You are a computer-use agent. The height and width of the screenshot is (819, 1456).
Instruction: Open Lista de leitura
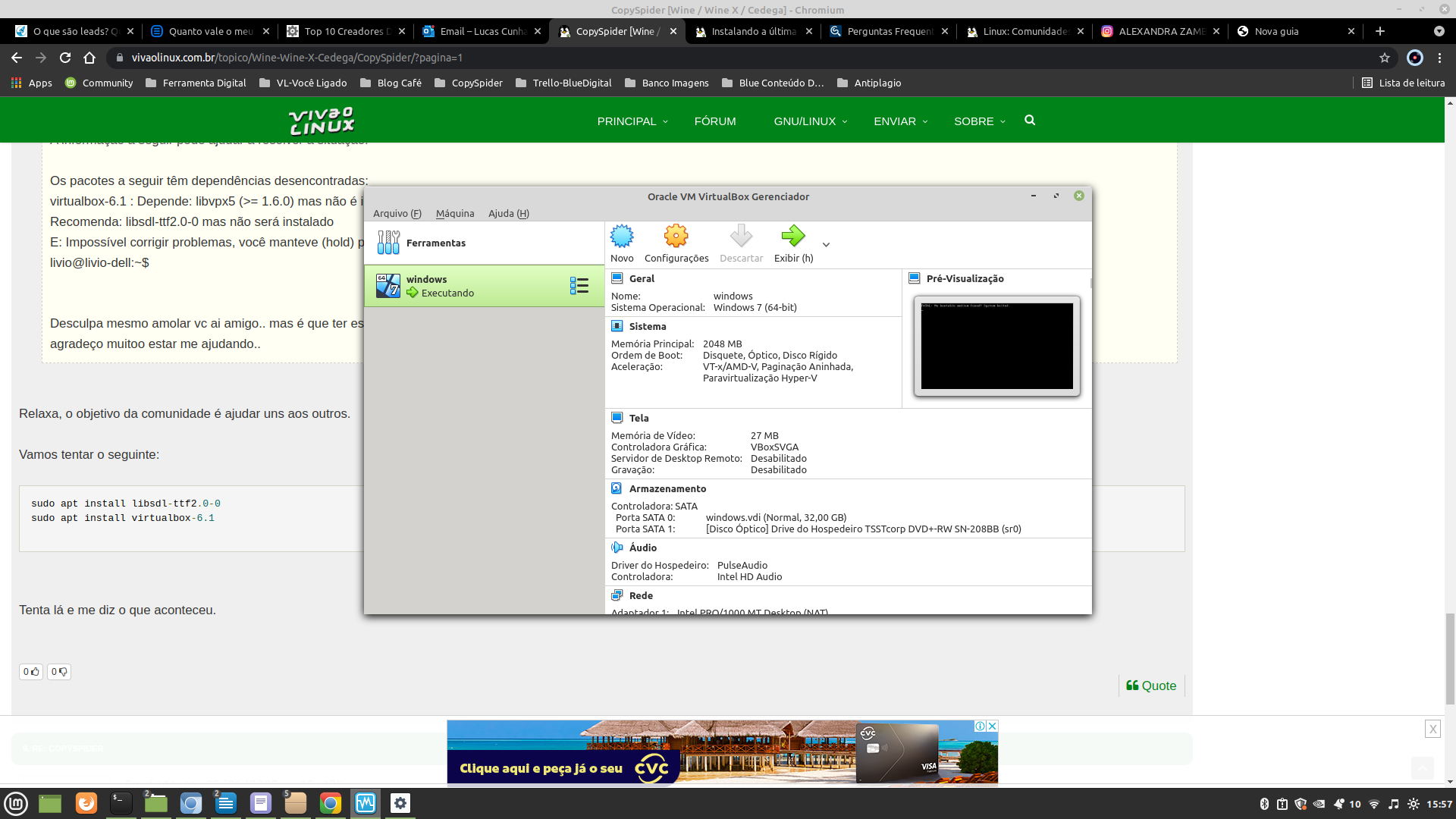(1404, 83)
